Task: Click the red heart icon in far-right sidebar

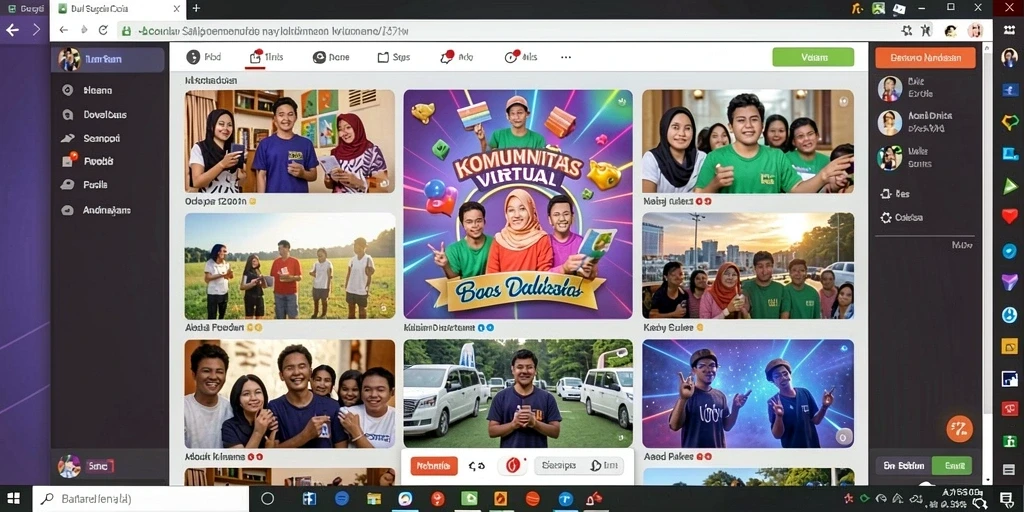Action: pos(1010,216)
